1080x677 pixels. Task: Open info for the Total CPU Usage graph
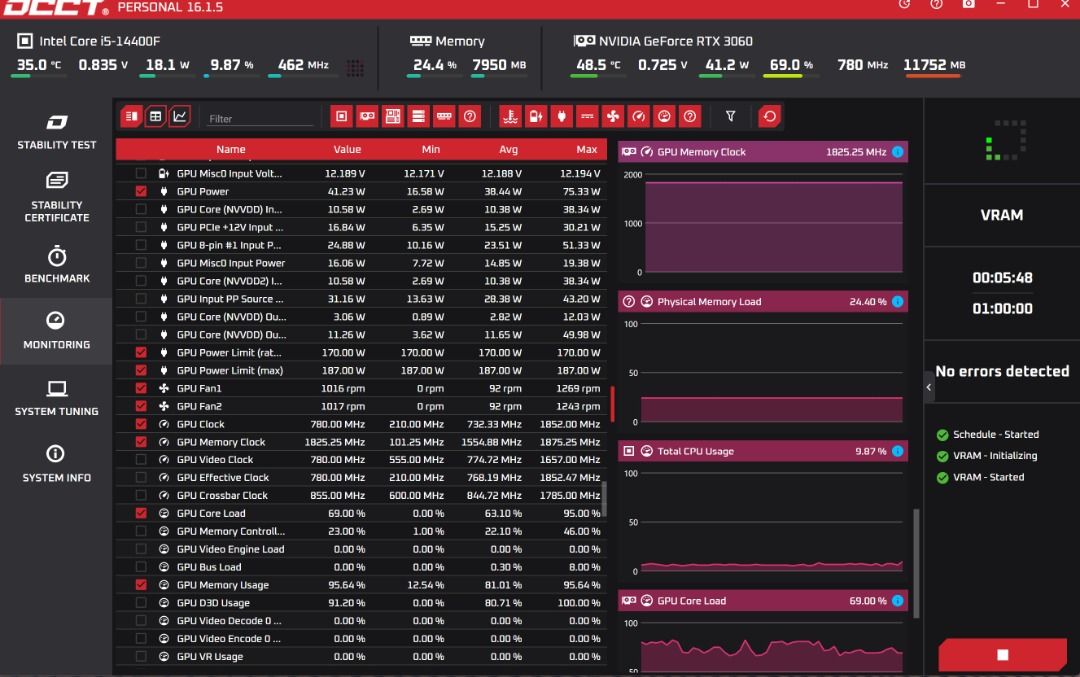click(x=897, y=451)
